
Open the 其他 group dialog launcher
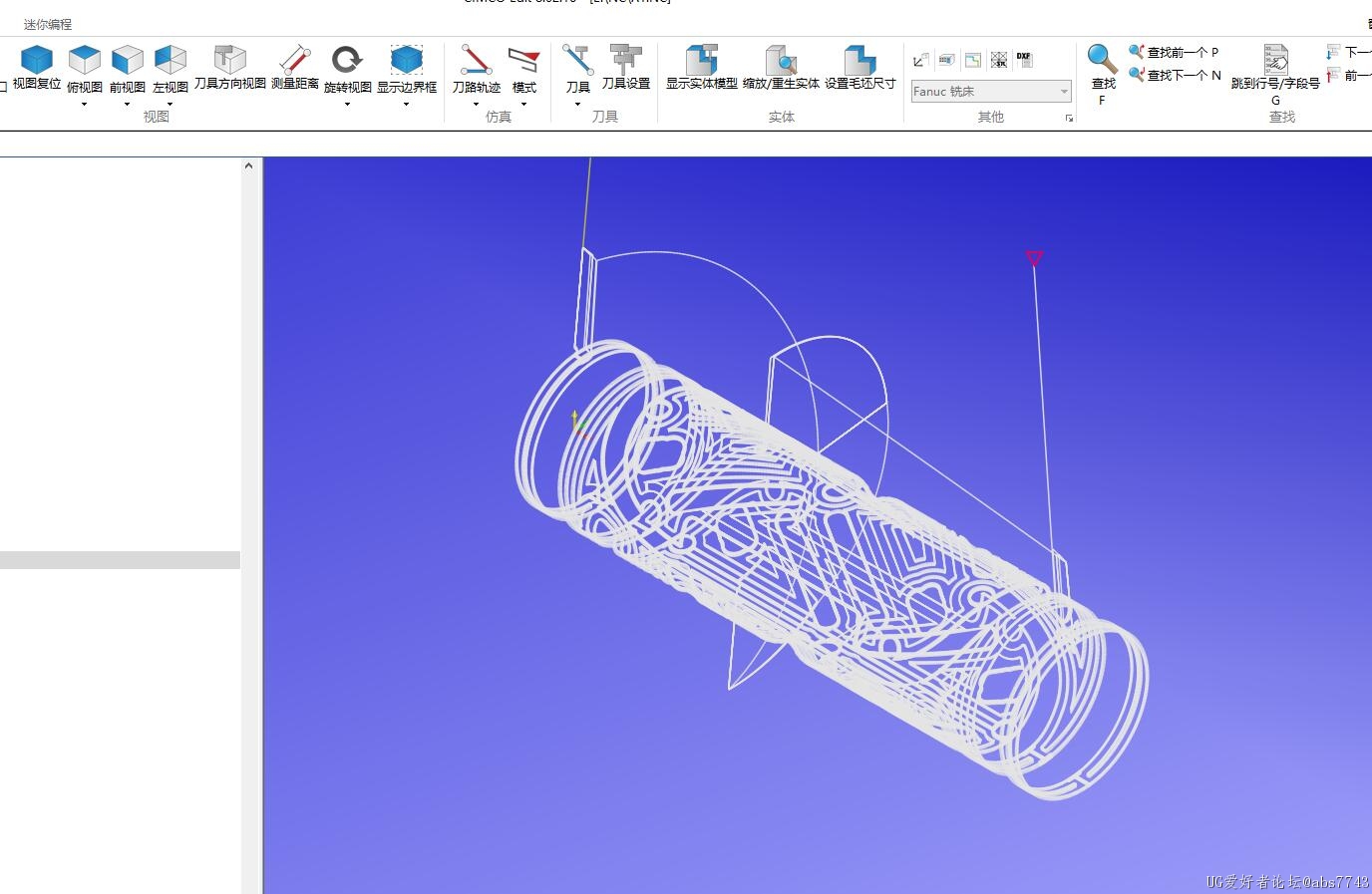tap(1069, 118)
